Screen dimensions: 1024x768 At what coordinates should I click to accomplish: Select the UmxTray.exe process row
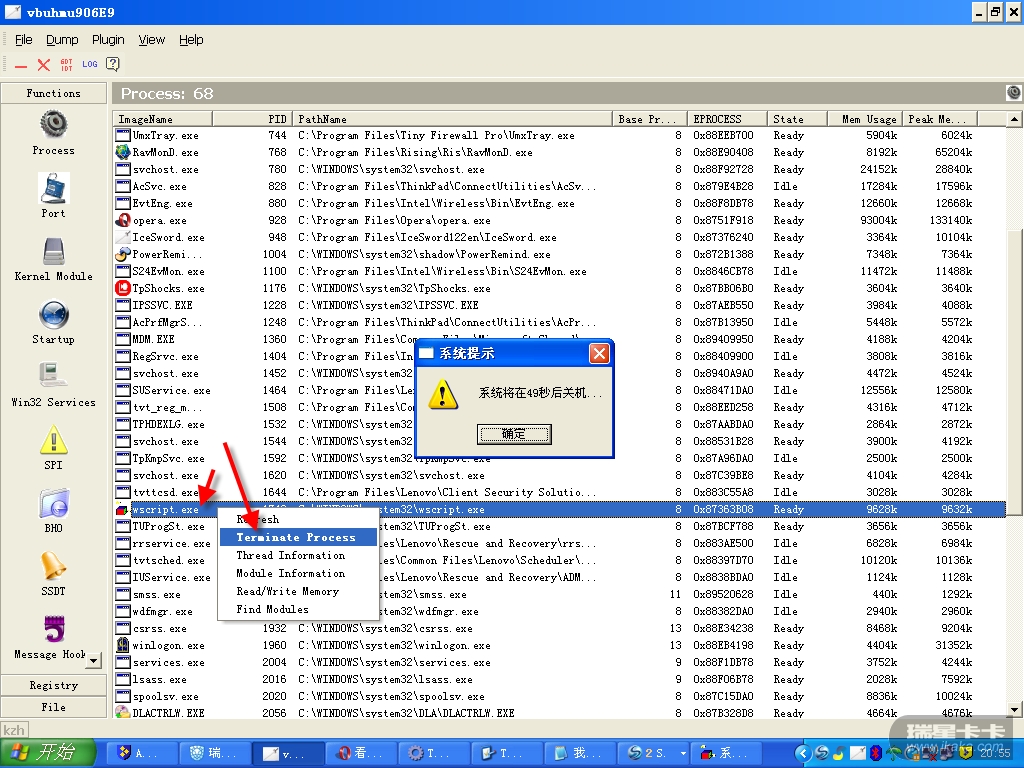tap(559, 135)
